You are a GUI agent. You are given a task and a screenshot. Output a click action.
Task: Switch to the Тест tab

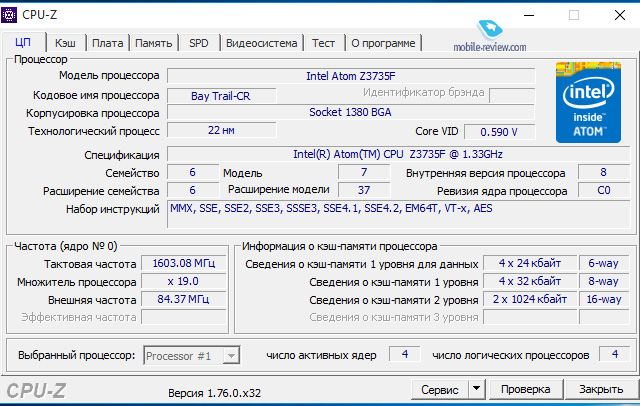(x=323, y=43)
